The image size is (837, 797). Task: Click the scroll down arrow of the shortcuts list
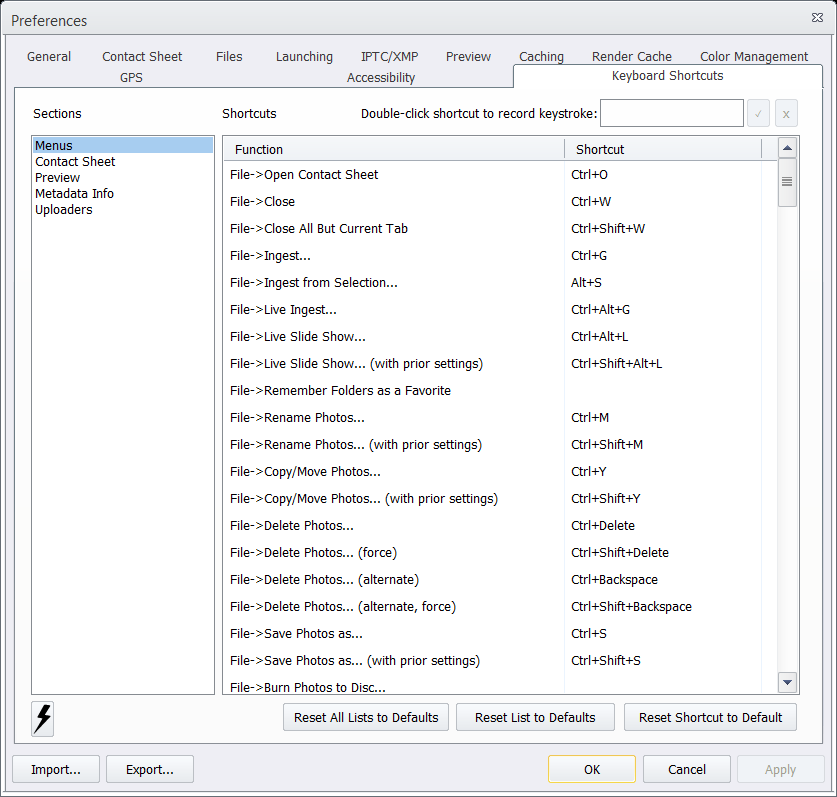coord(787,682)
